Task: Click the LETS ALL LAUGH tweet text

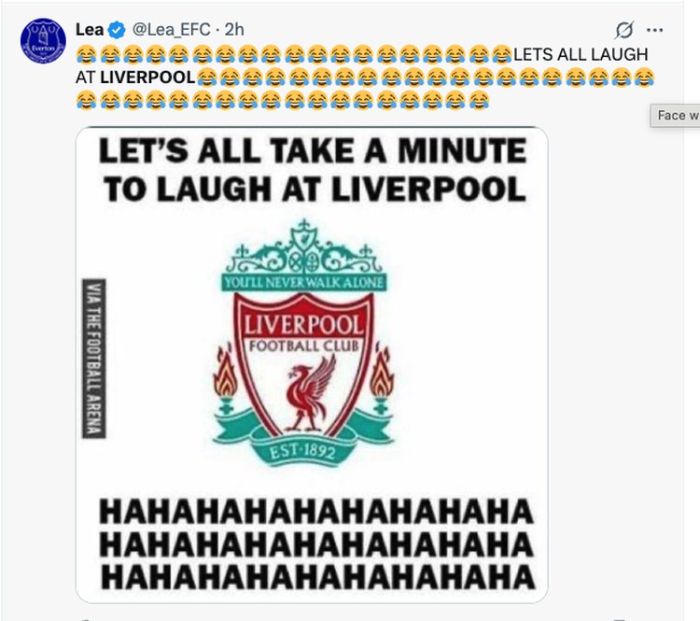Action: (581, 54)
